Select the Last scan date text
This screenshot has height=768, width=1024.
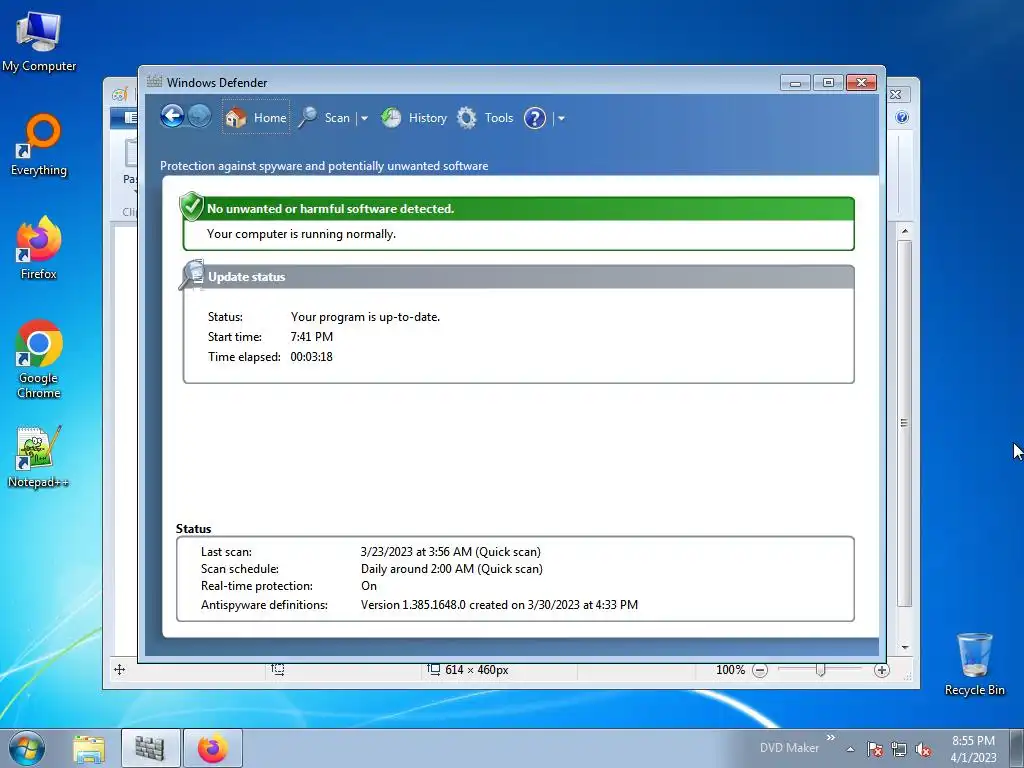[451, 552]
